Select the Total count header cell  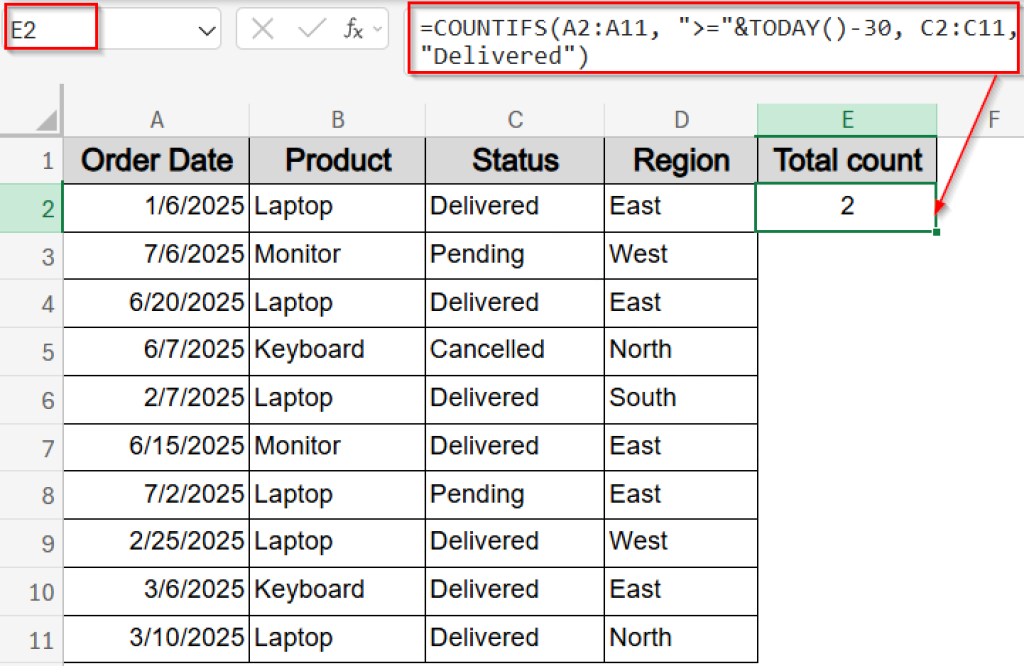tap(847, 160)
